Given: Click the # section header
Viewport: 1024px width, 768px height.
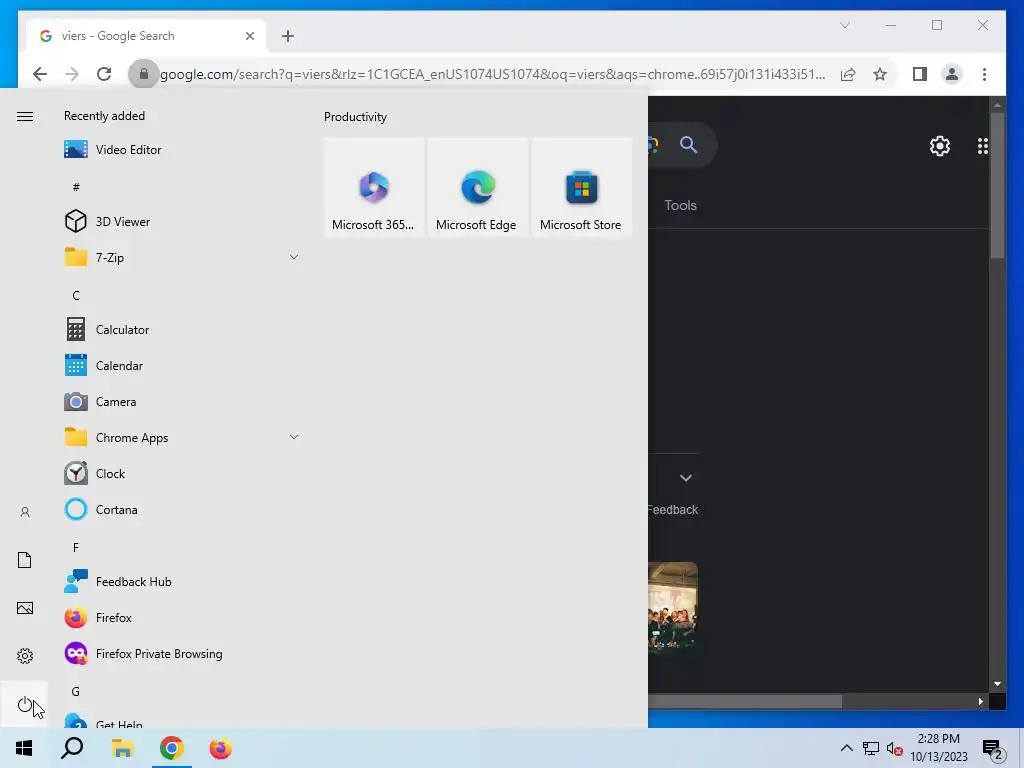Looking at the screenshot, I should coord(76,187).
